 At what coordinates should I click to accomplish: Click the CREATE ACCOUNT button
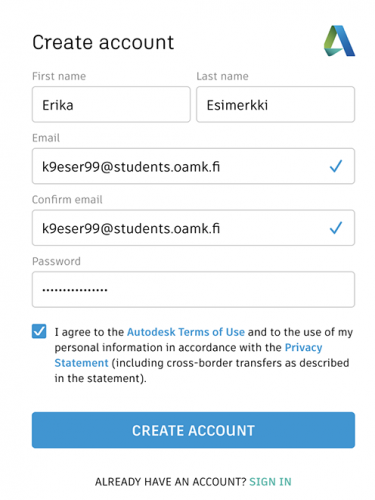tap(193, 430)
